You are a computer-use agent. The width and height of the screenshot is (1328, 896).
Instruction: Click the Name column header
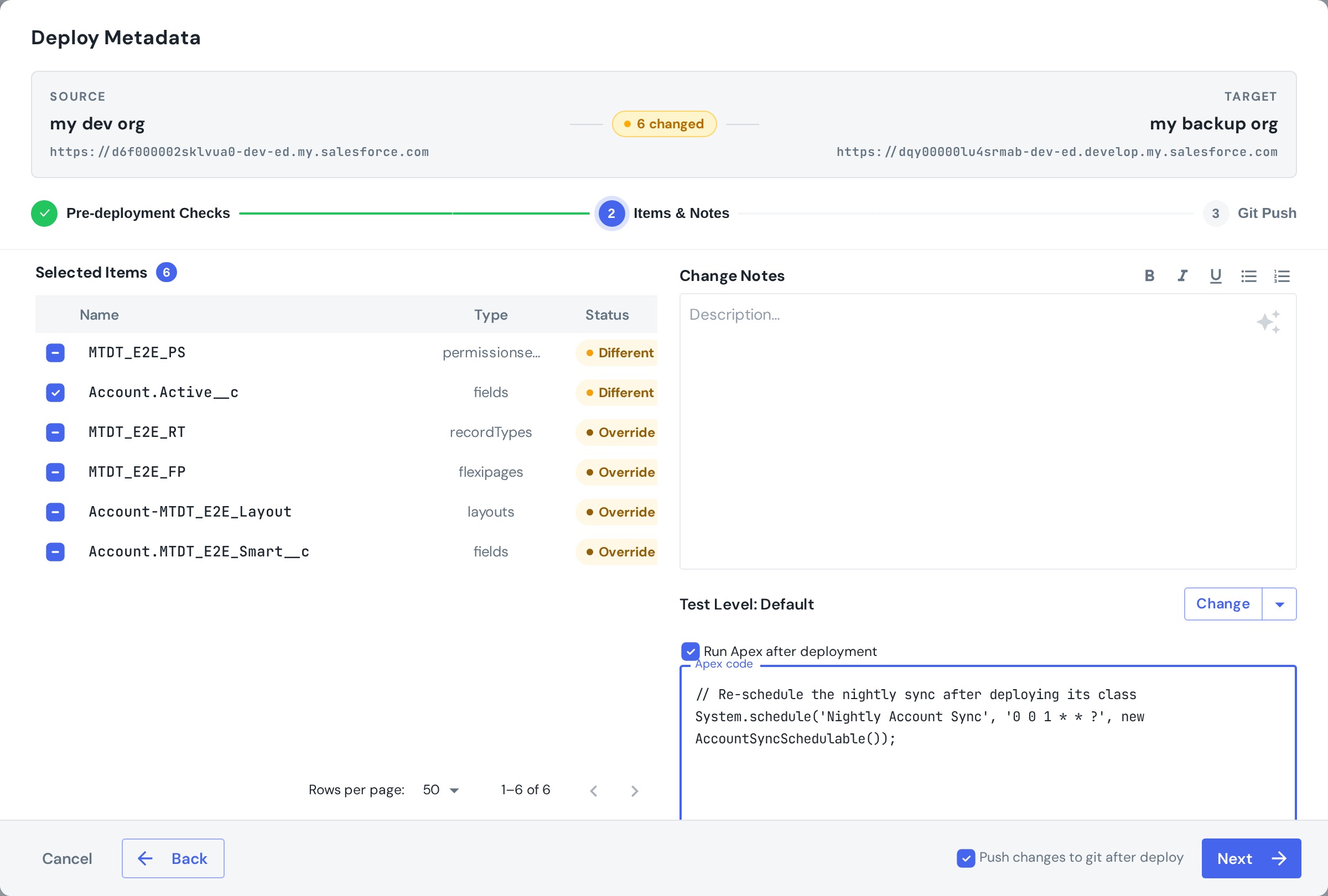pyautogui.click(x=99, y=315)
